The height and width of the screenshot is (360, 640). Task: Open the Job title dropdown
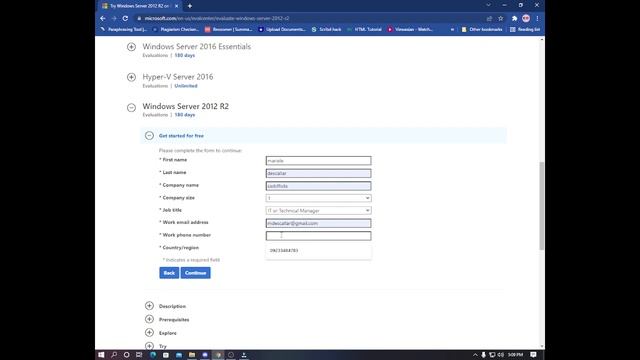click(318, 211)
